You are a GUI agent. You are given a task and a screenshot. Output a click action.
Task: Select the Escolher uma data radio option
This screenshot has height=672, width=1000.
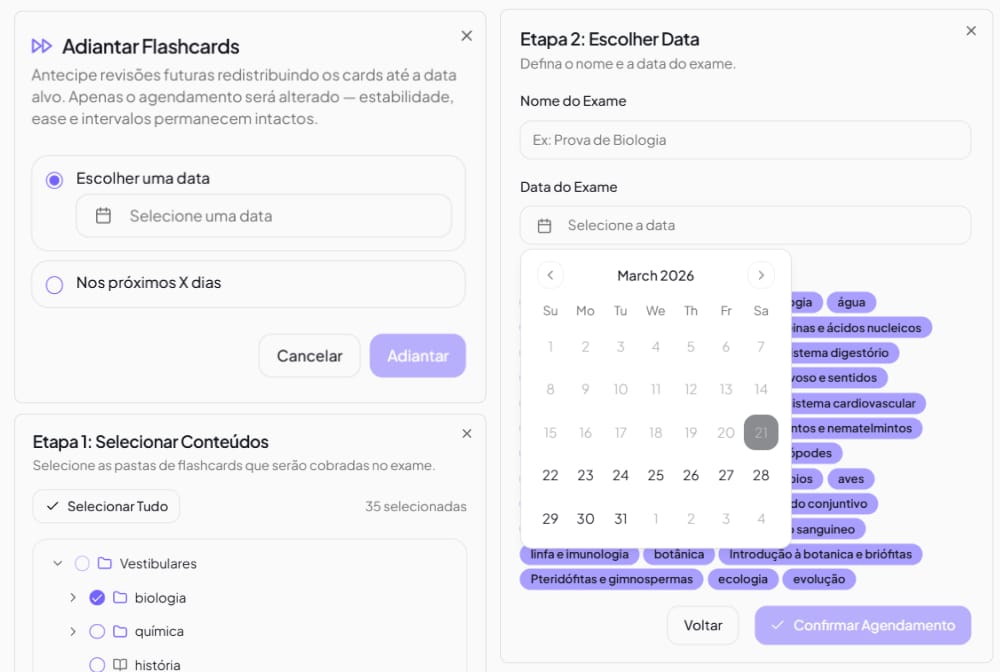[55, 180]
